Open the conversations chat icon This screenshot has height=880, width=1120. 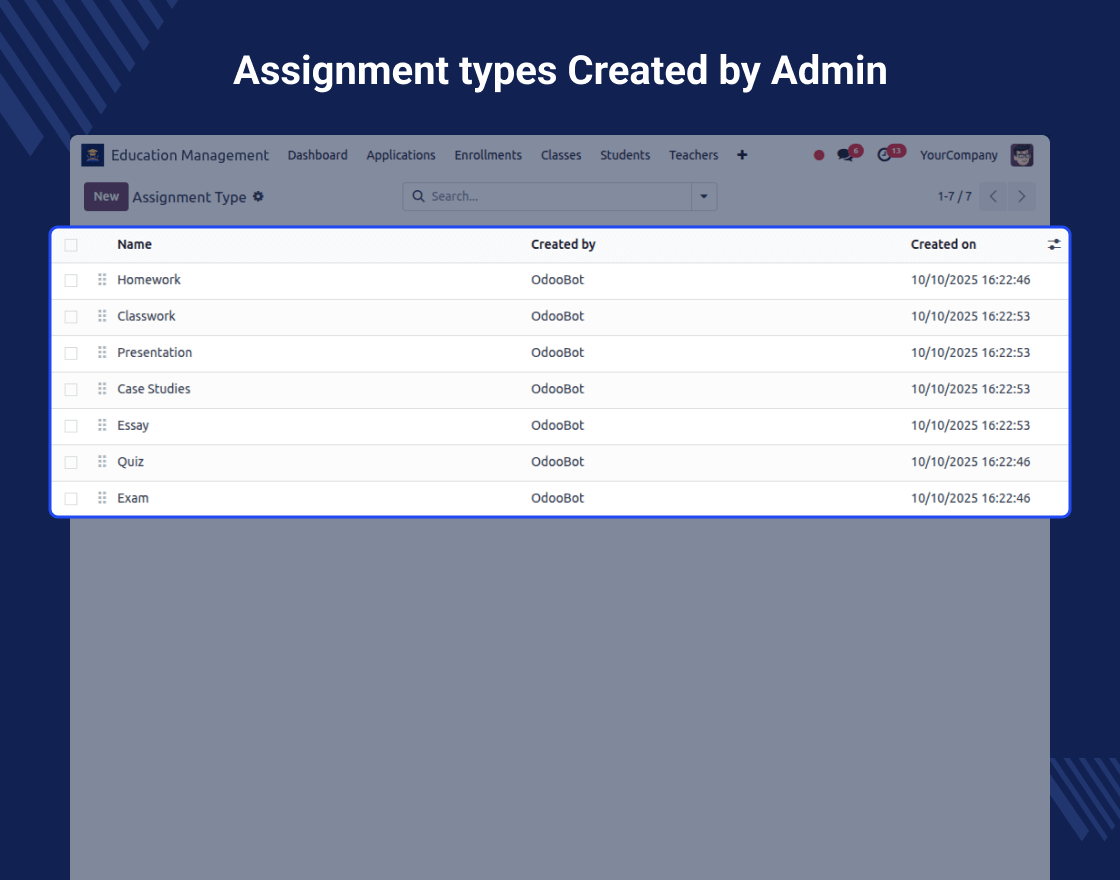point(846,155)
